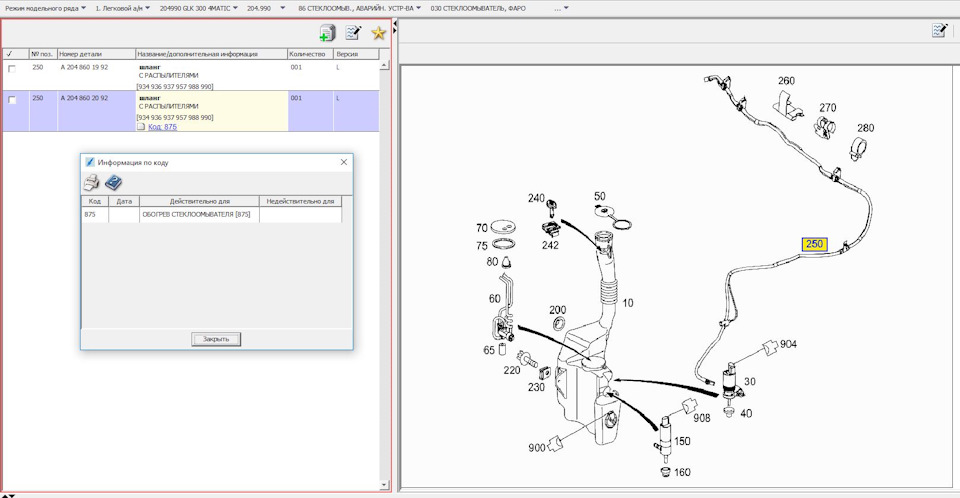Close the 'Информация по коду' dialog
Image resolution: width=960 pixels, height=498 pixels.
[344, 161]
